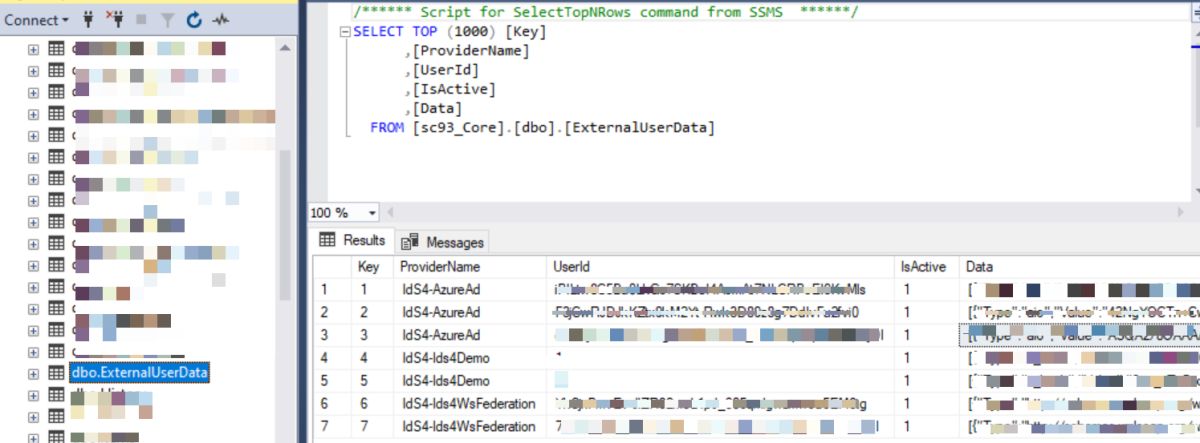This screenshot has height=443, width=1200.
Task: Click the ProviderName column header
Action: coord(470,267)
